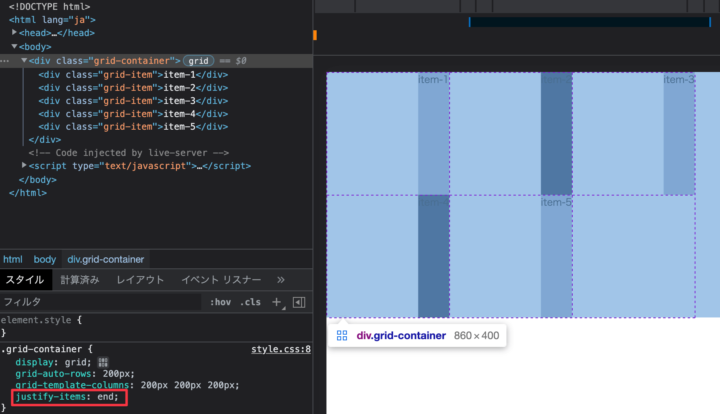Select the item-5 grid-item node
The height and width of the screenshot is (414, 720).
pyautogui.click(x=133, y=127)
